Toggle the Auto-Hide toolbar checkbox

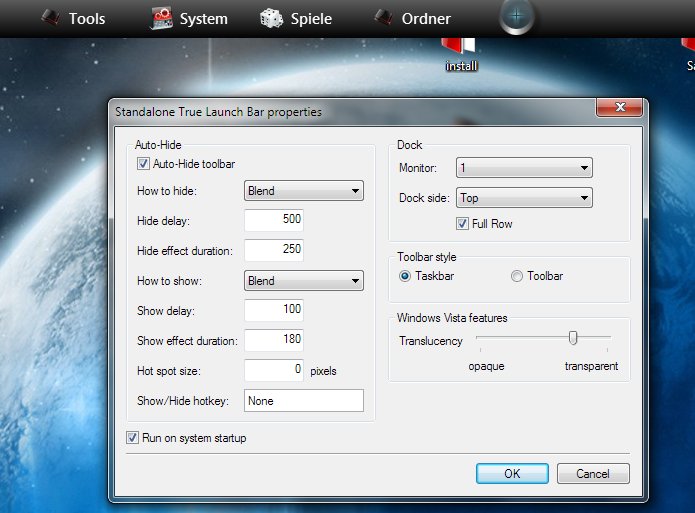pos(143,164)
